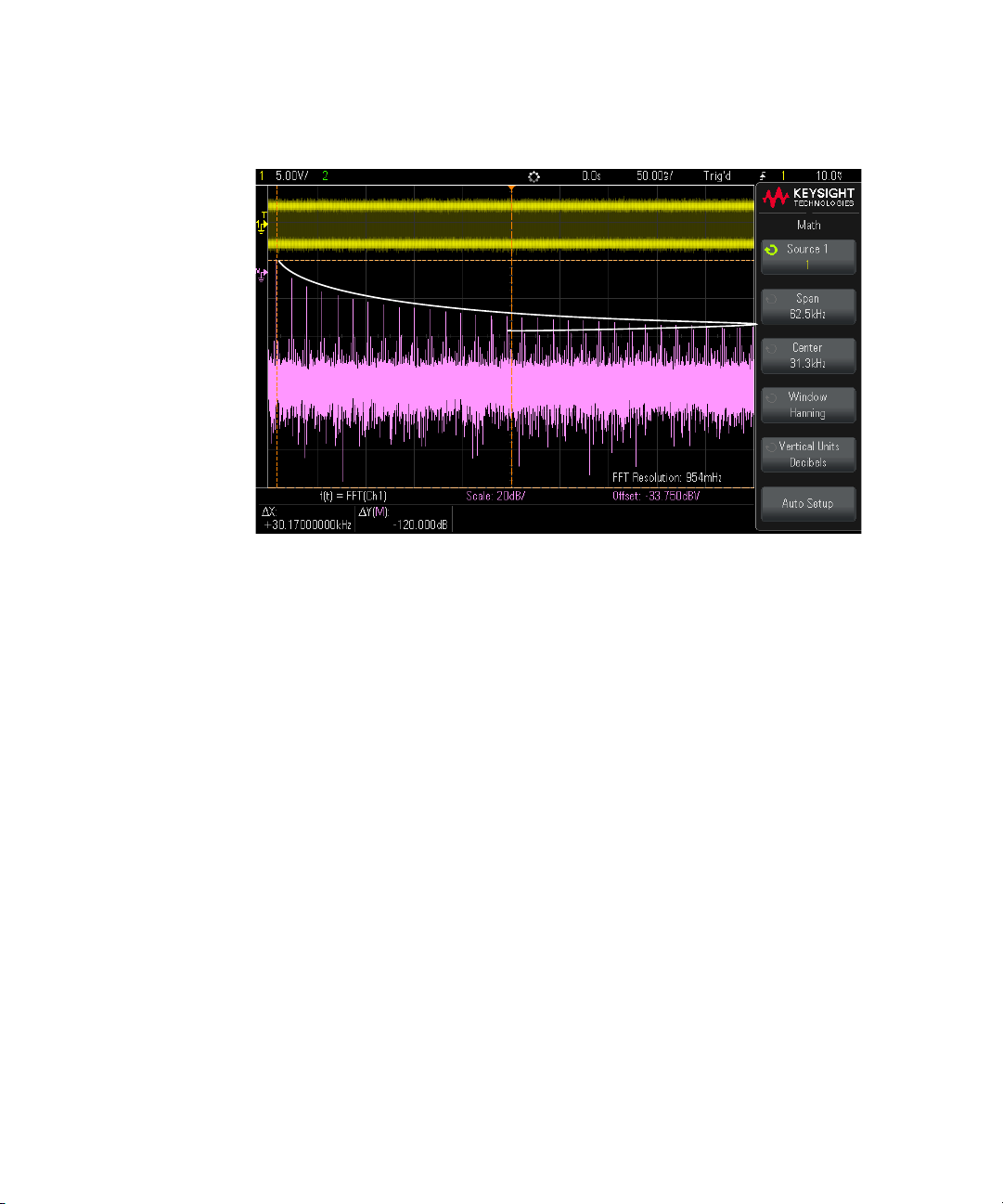Select the ΔX cursor readout box
Screen dimensions: 1003x1204
point(306,519)
